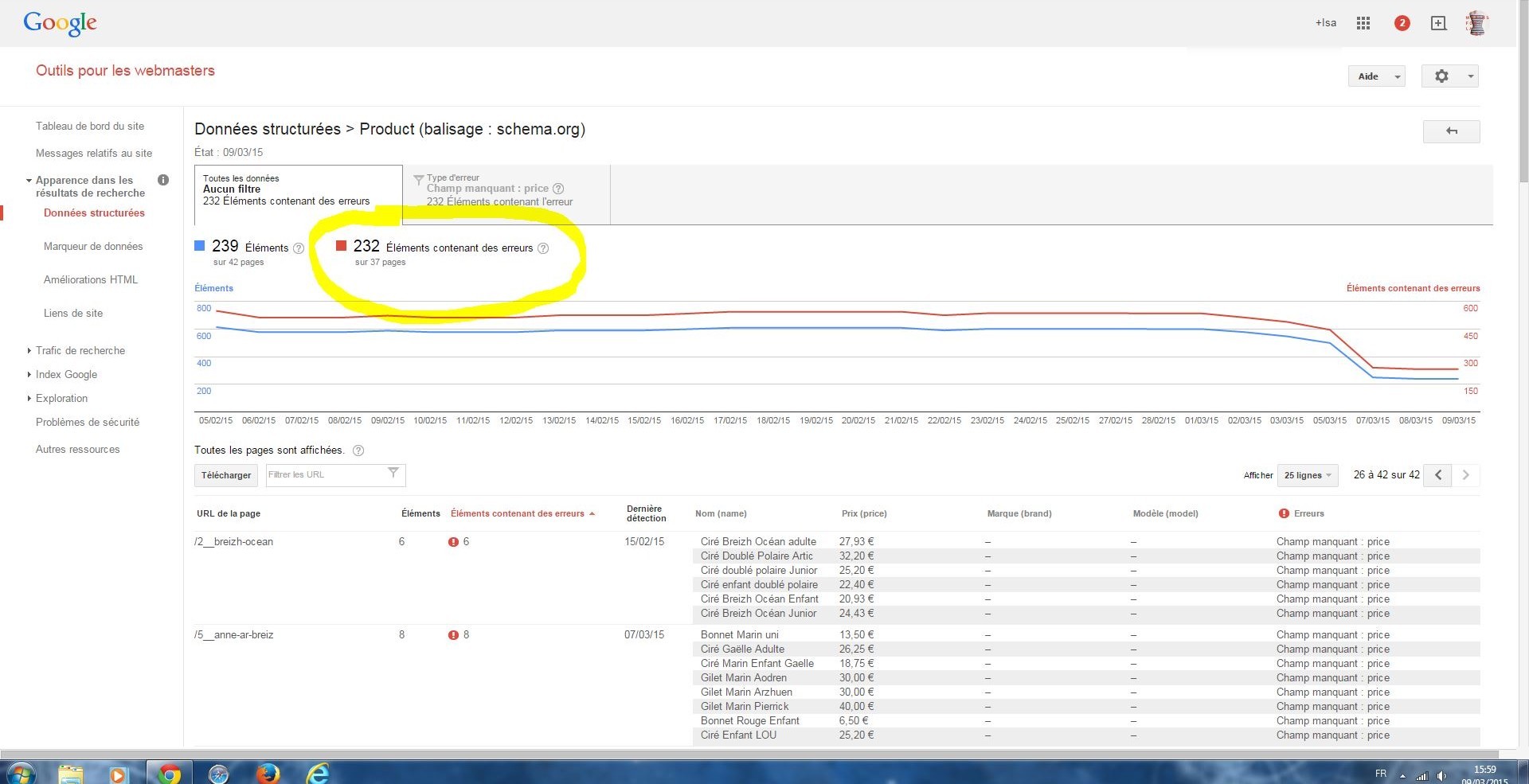The height and width of the screenshot is (784, 1529).
Task: Click the funnel icon in Type d'erreur tab
Action: click(418, 181)
